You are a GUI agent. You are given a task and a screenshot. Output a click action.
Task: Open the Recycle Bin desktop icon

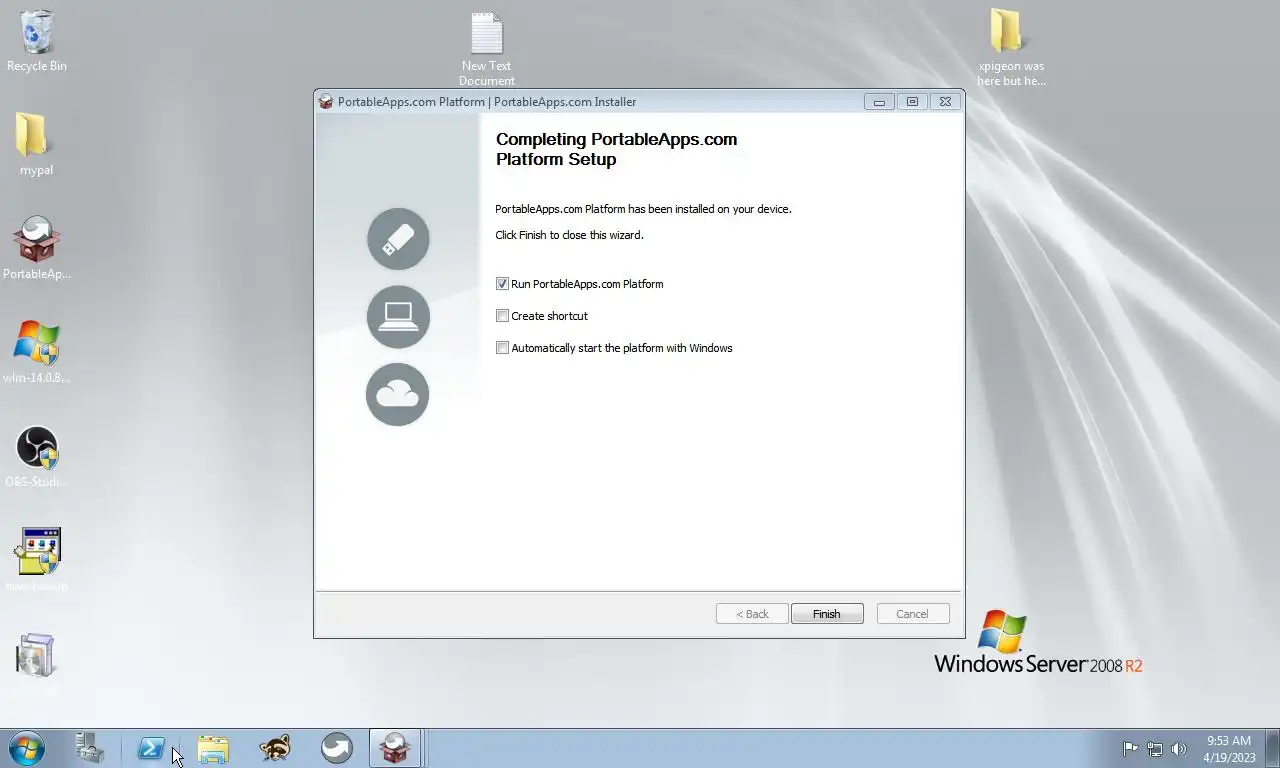point(37,41)
